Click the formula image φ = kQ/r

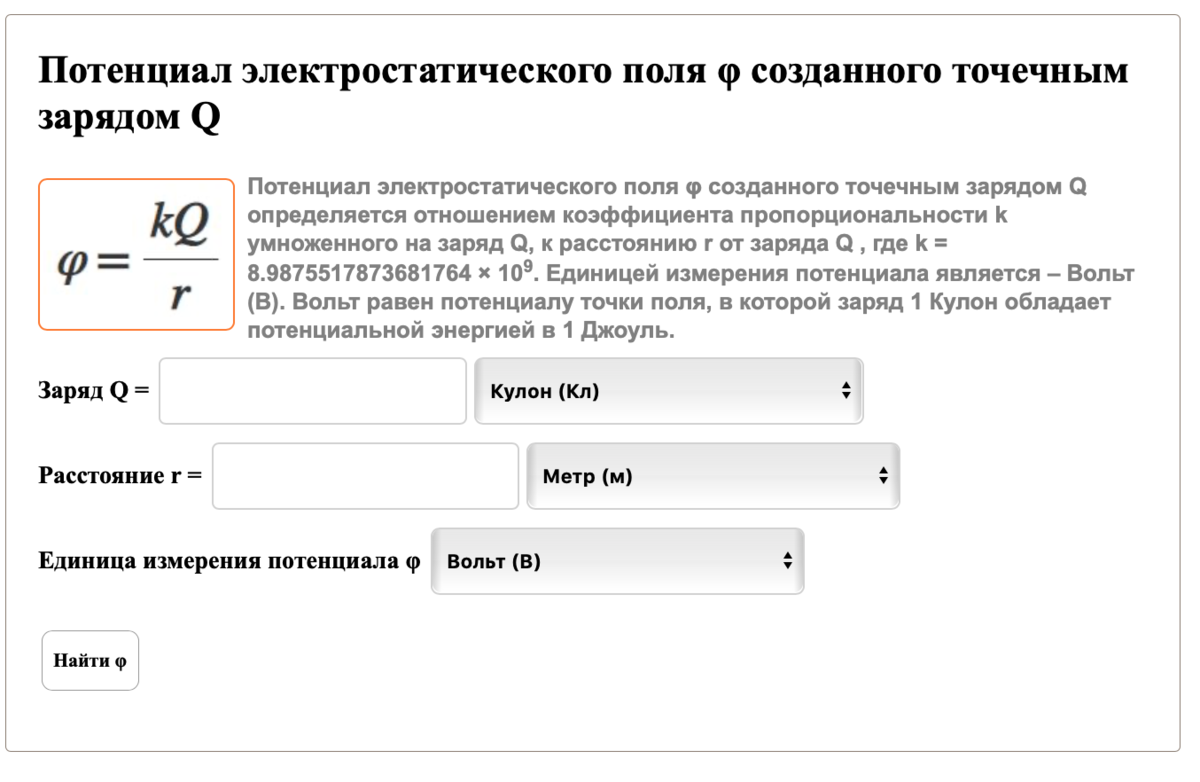pyautogui.click(x=136, y=255)
